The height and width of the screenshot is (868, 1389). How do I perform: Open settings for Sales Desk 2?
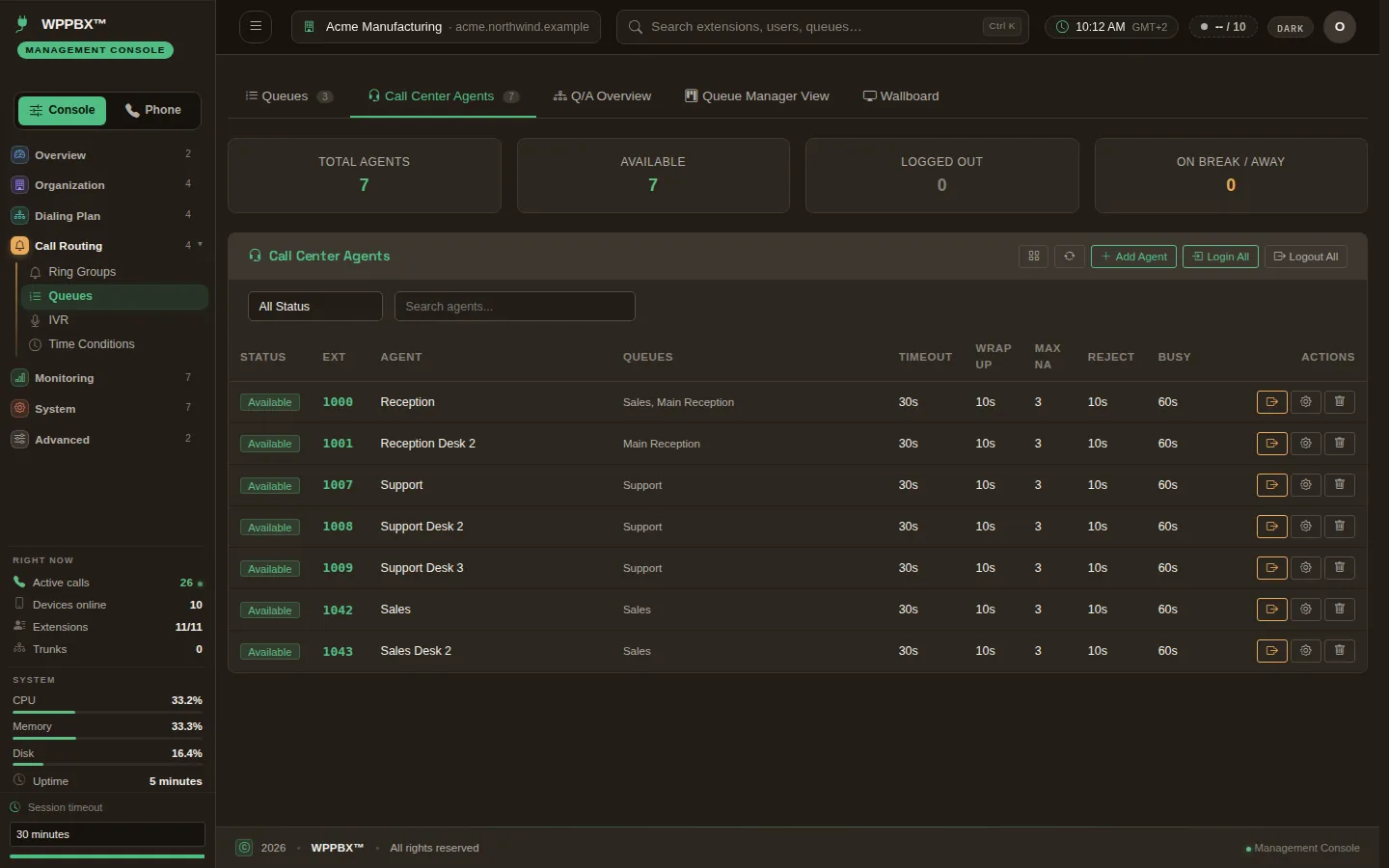point(1305,651)
